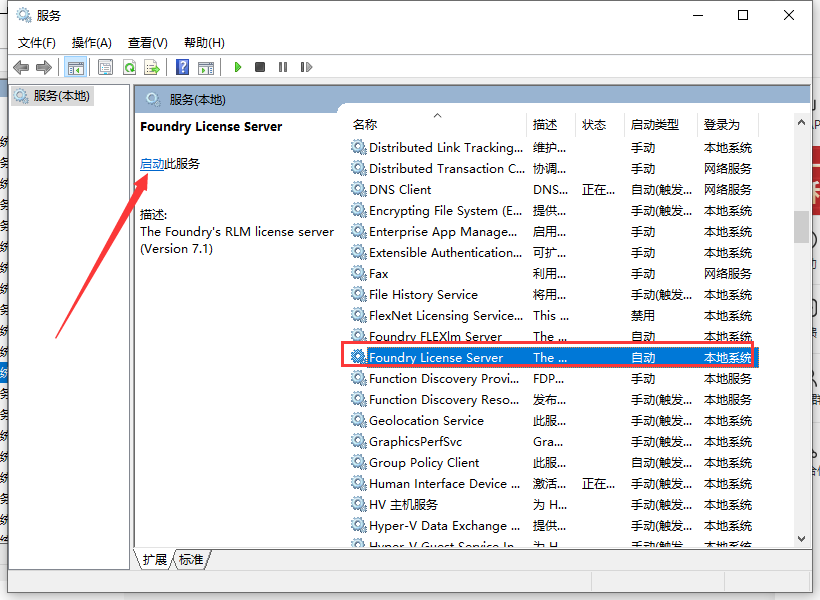Select Group Policy Client name

click(x=424, y=462)
